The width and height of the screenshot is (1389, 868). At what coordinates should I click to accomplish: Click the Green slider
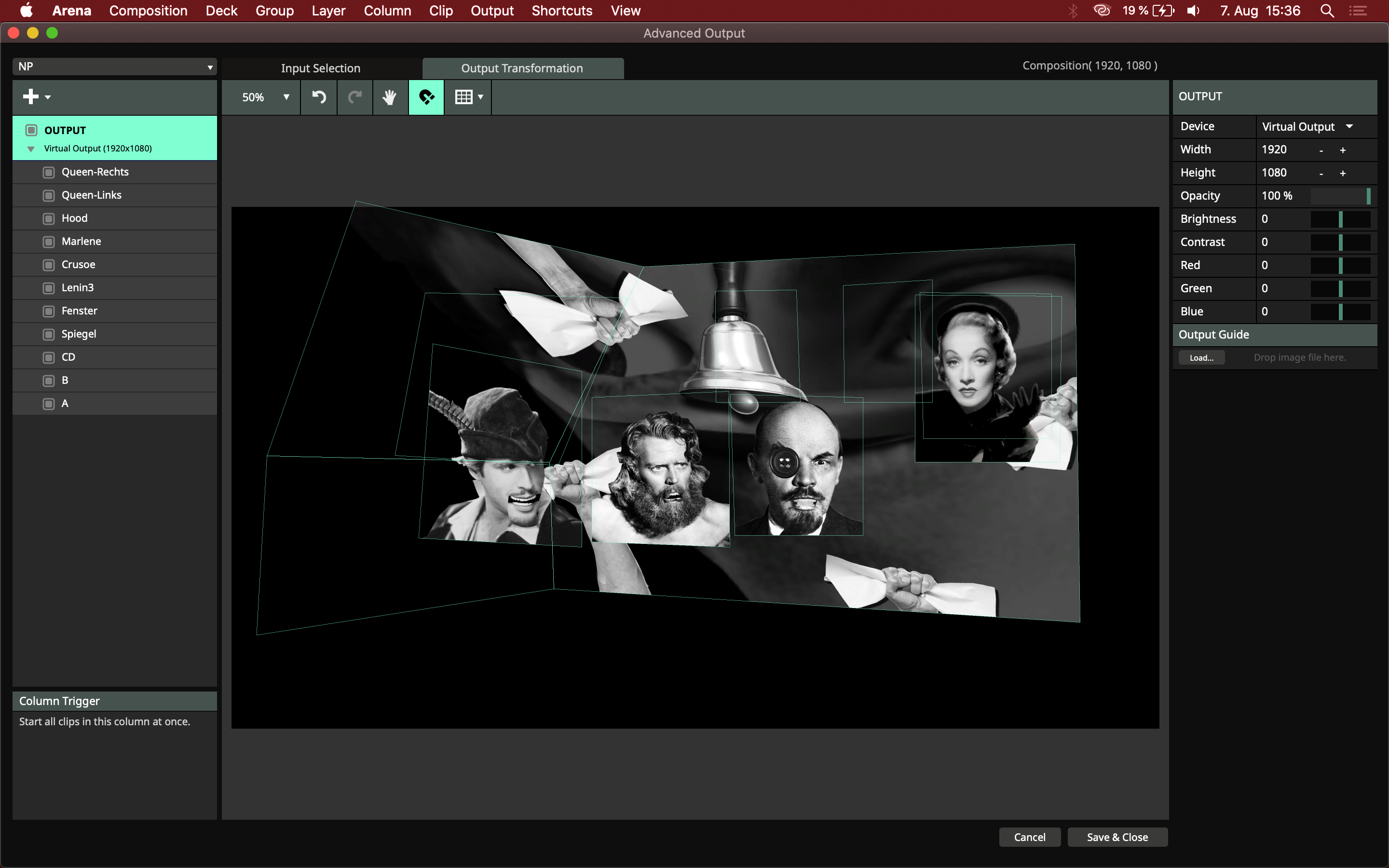tap(1341, 288)
